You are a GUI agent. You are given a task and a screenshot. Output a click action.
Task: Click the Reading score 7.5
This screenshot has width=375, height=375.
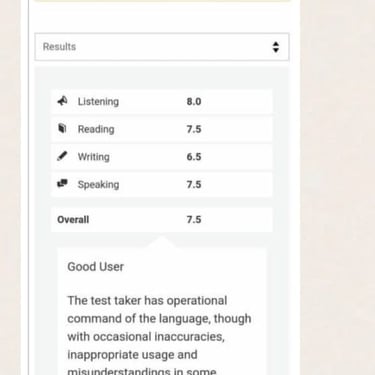point(194,129)
